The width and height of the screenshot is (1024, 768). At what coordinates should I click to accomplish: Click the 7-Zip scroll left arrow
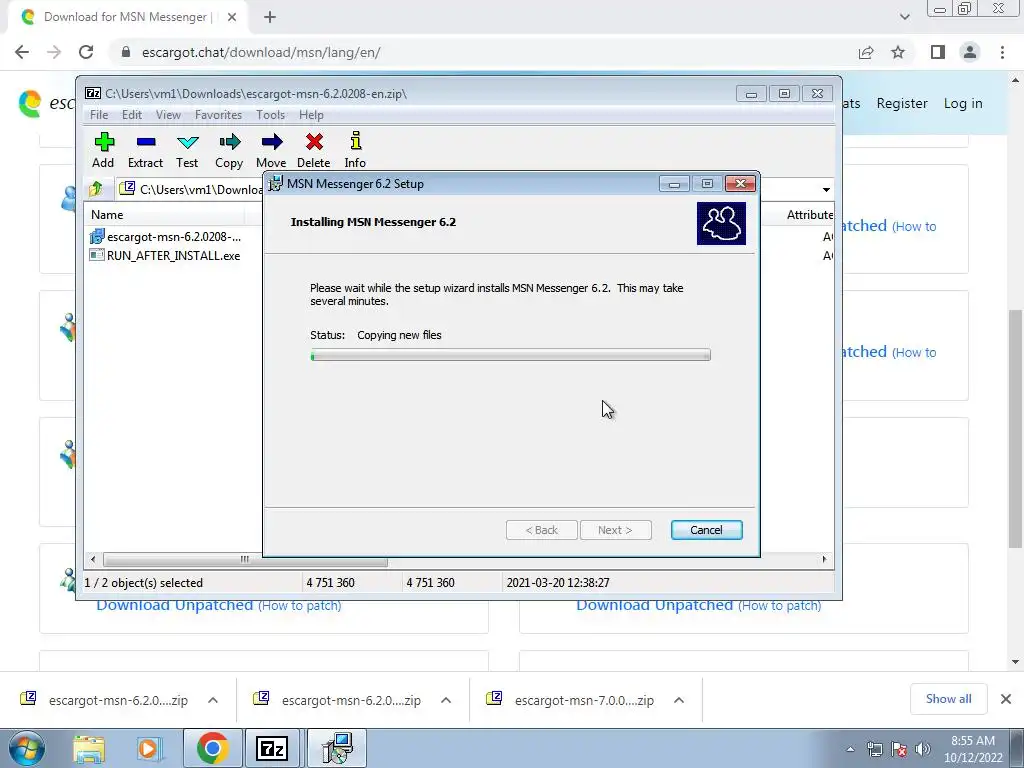(93, 560)
